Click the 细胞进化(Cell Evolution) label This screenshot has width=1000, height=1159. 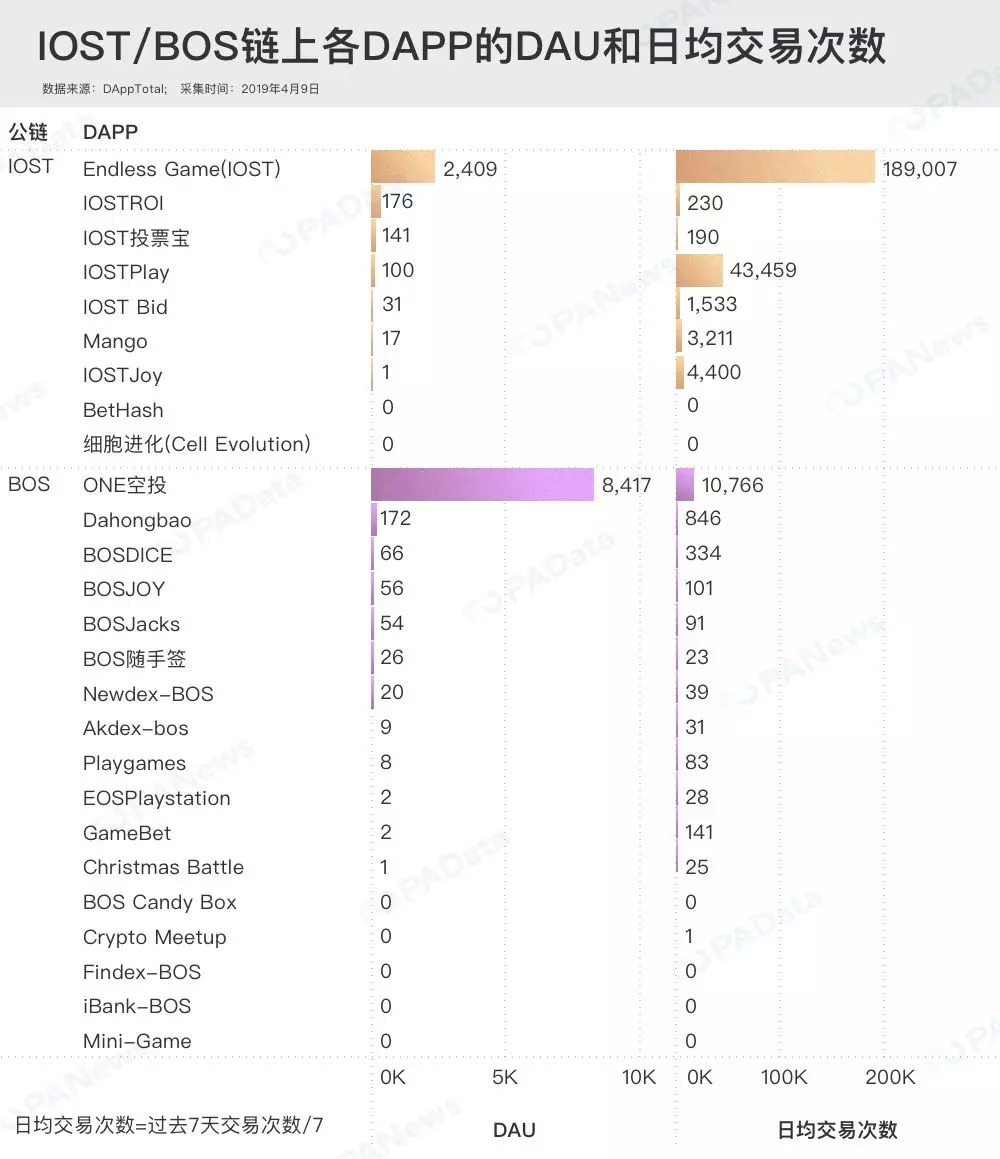[197, 444]
